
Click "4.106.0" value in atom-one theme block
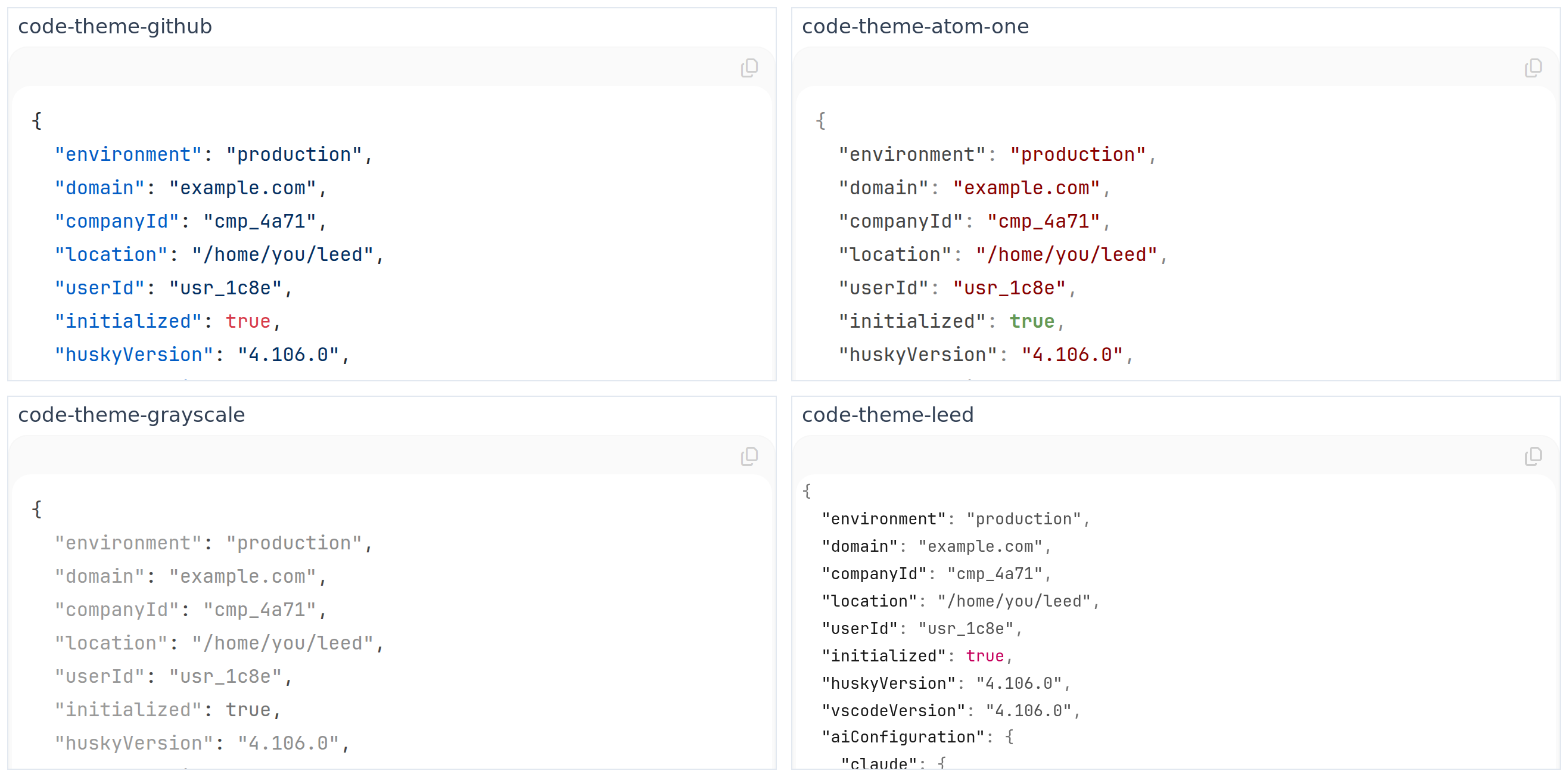tap(1072, 355)
